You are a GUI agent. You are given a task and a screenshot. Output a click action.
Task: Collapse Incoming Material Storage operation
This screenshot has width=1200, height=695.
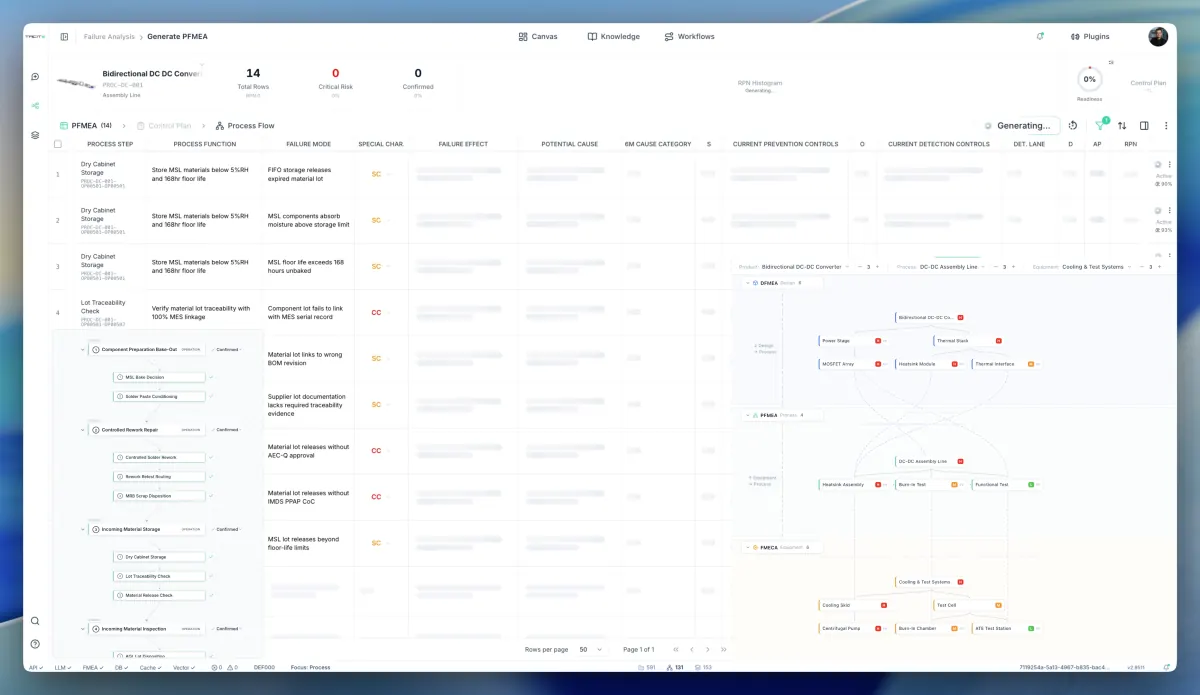83,529
